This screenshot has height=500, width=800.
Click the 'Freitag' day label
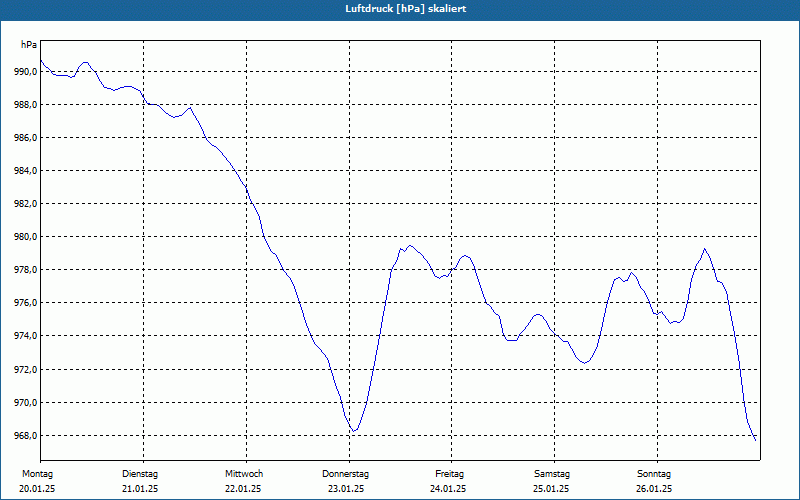(449, 474)
